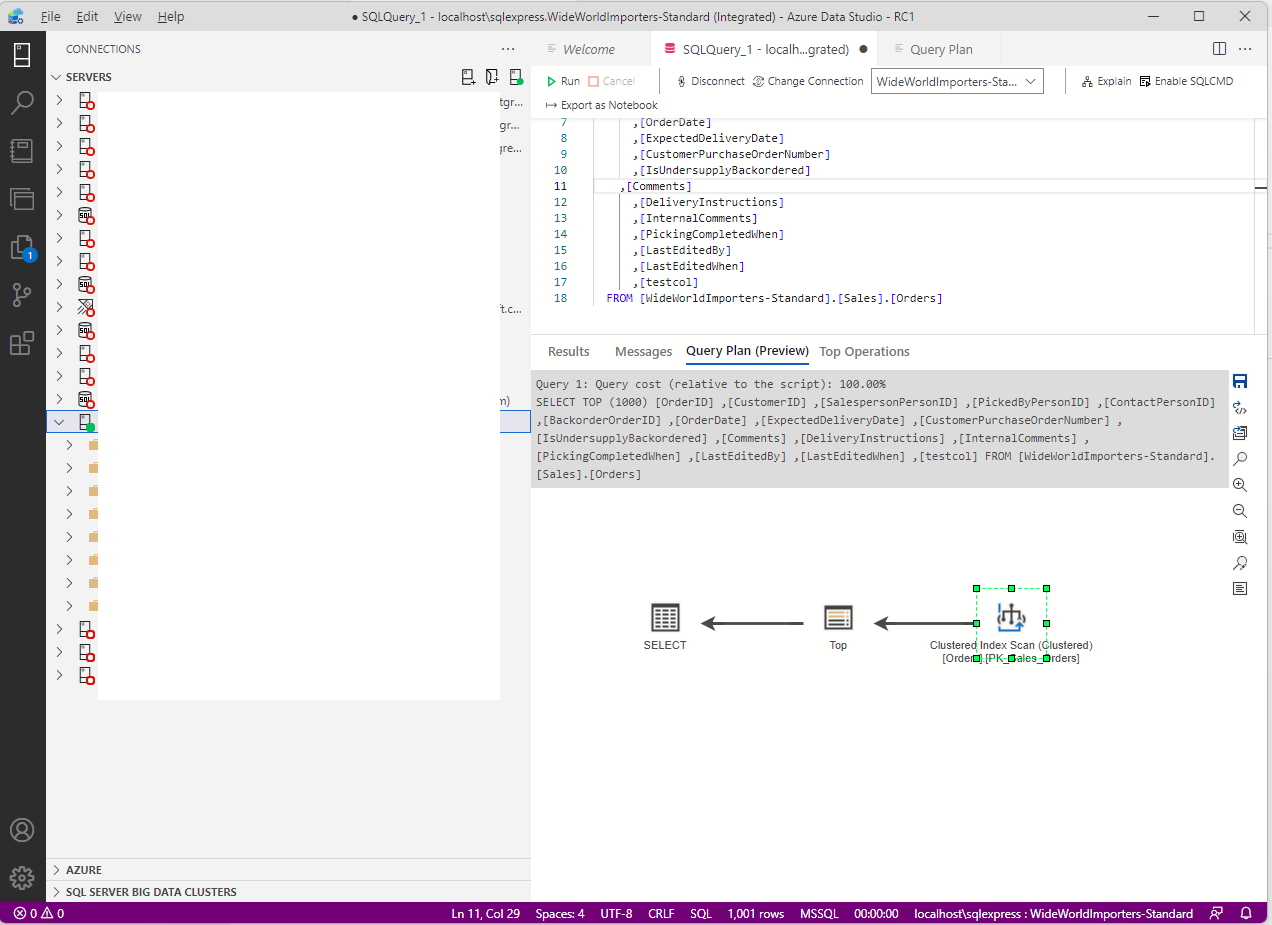Create a new connection in Servers panel
This screenshot has height=925, width=1272.
tap(468, 76)
